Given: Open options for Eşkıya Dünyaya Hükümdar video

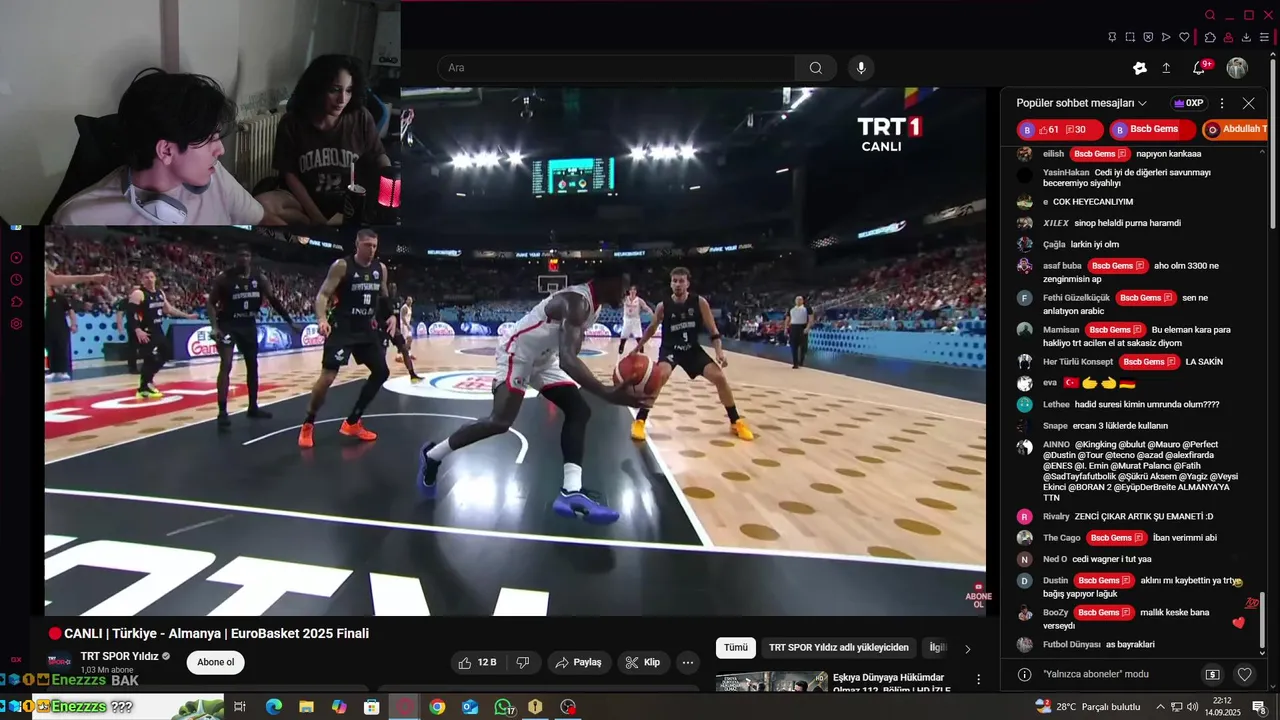Looking at the screenshot, I should click(x=978, y=680).
